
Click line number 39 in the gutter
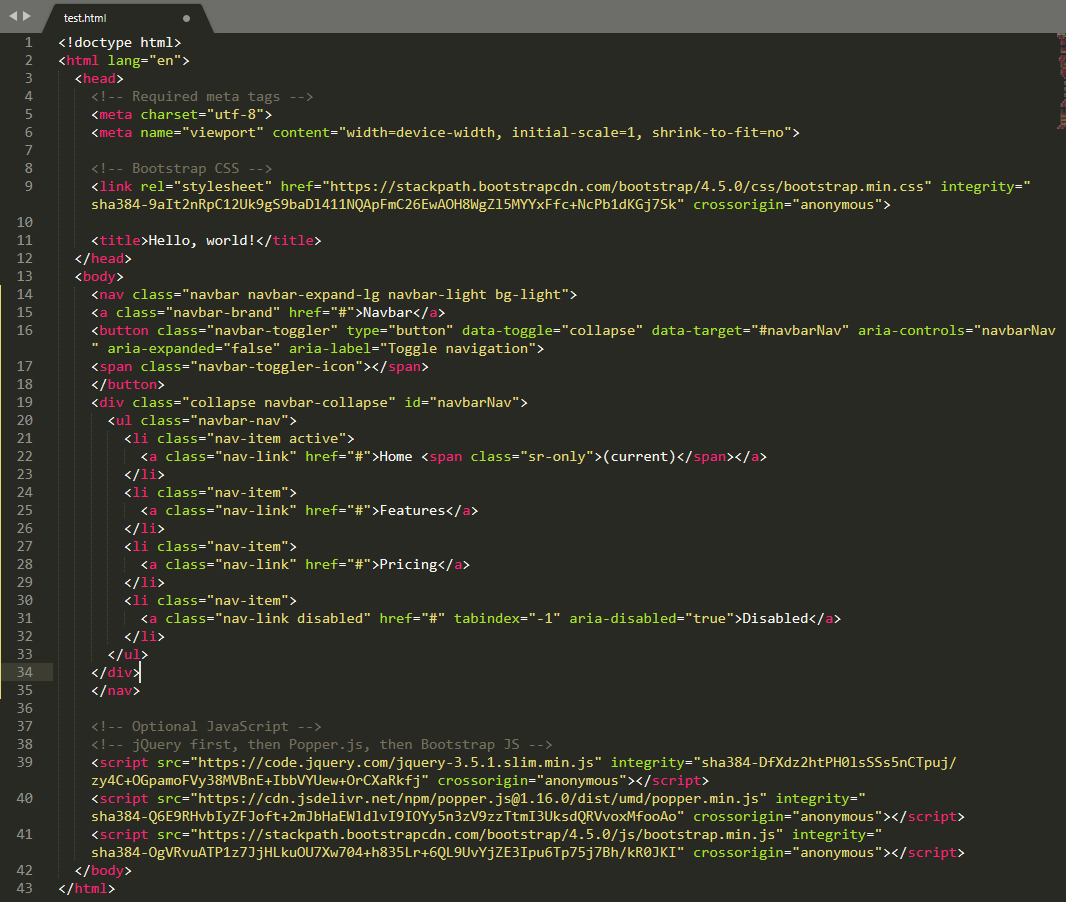coord(24,763)
